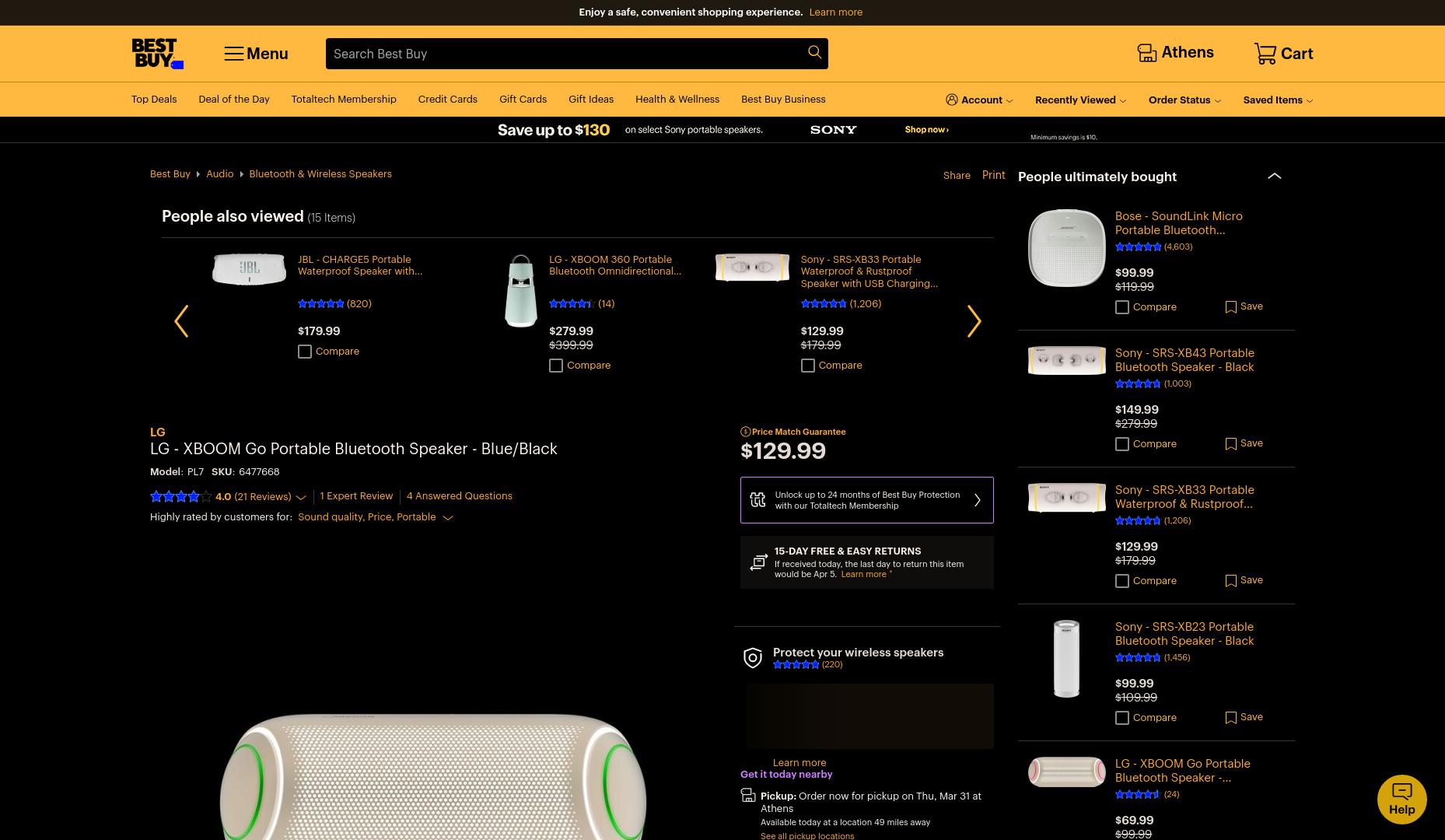Screen dimensions: 1445x840
Task: Click the returns box icon
Action: [x=758, y=562]
